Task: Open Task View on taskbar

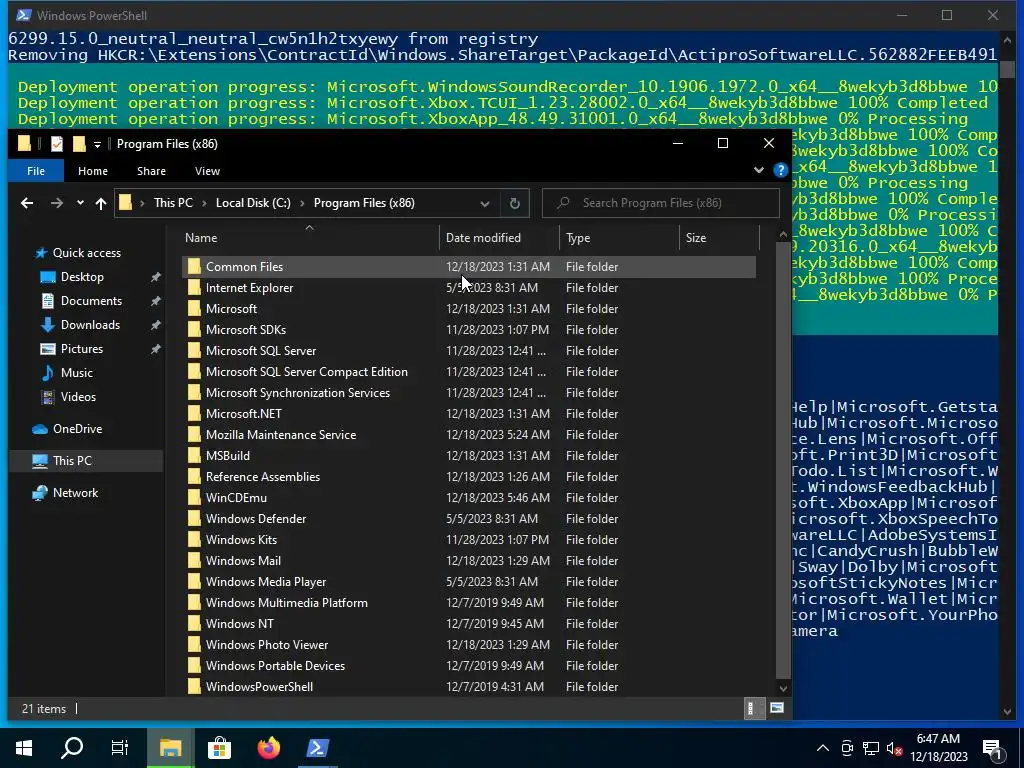Action: (120, 748)
